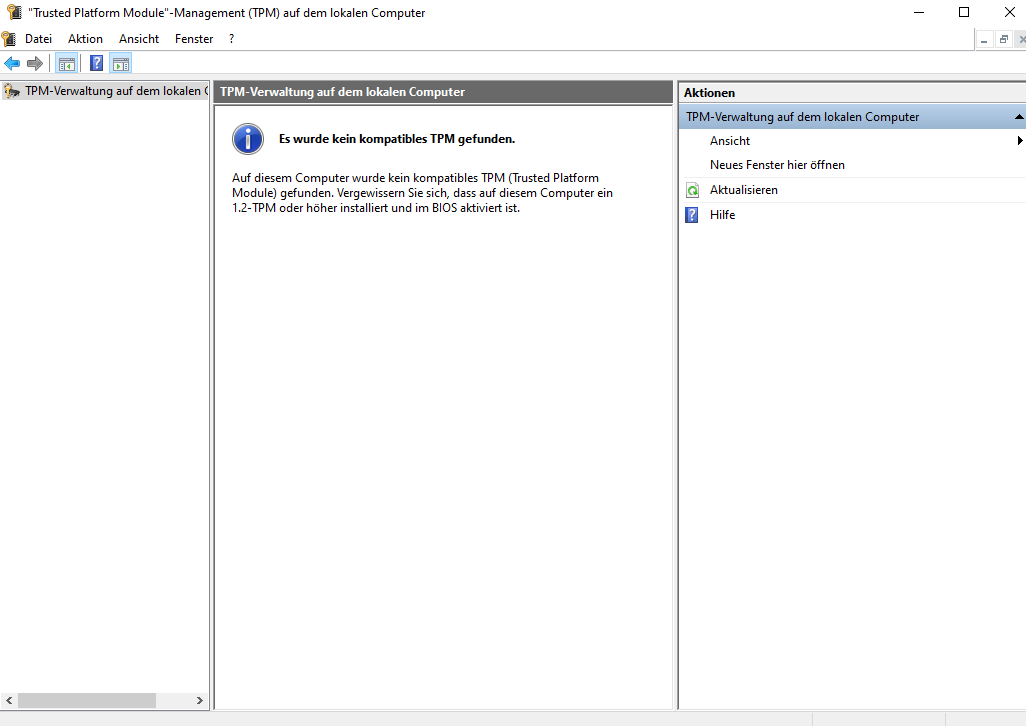The image size is (1026, 726).
Task: Restore the inner MDI child window
Action: (x=1003, y=40)
